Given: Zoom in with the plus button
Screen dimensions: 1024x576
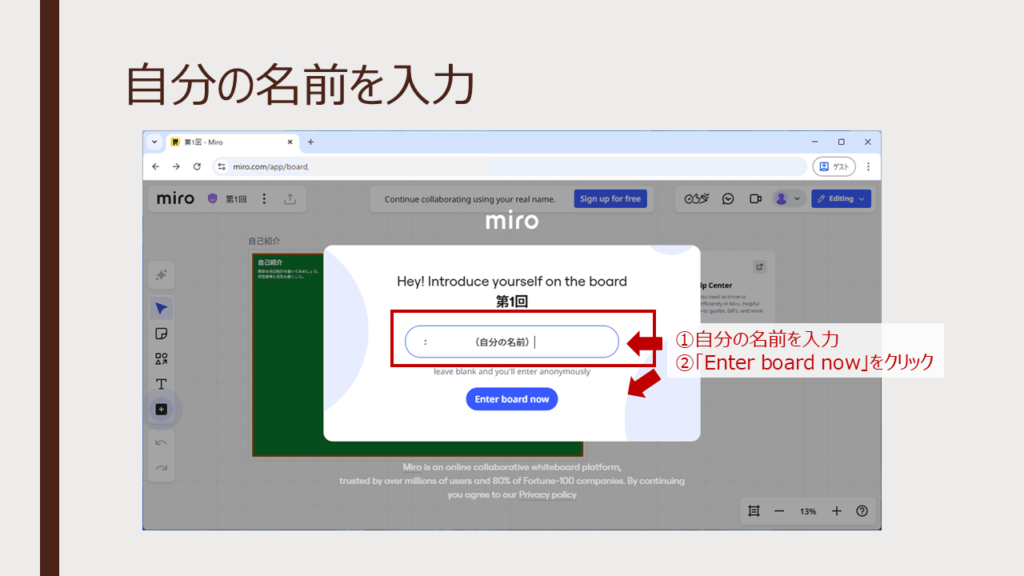Looking at the screenshot, I should point(836,511).
